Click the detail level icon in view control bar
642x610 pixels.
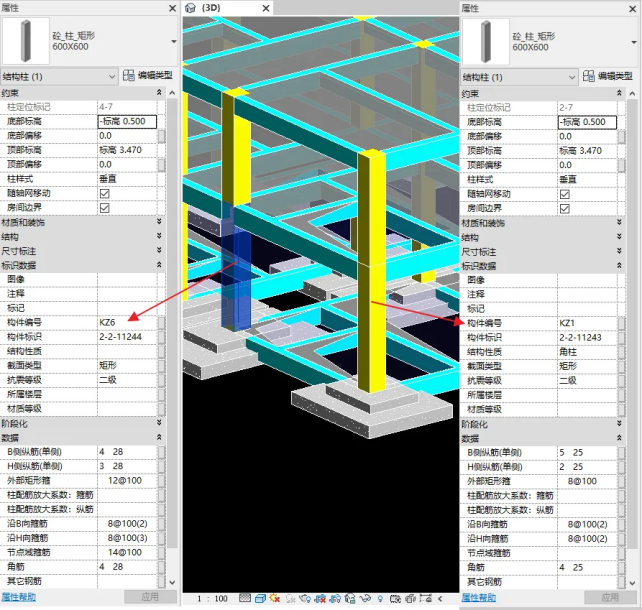245,599
